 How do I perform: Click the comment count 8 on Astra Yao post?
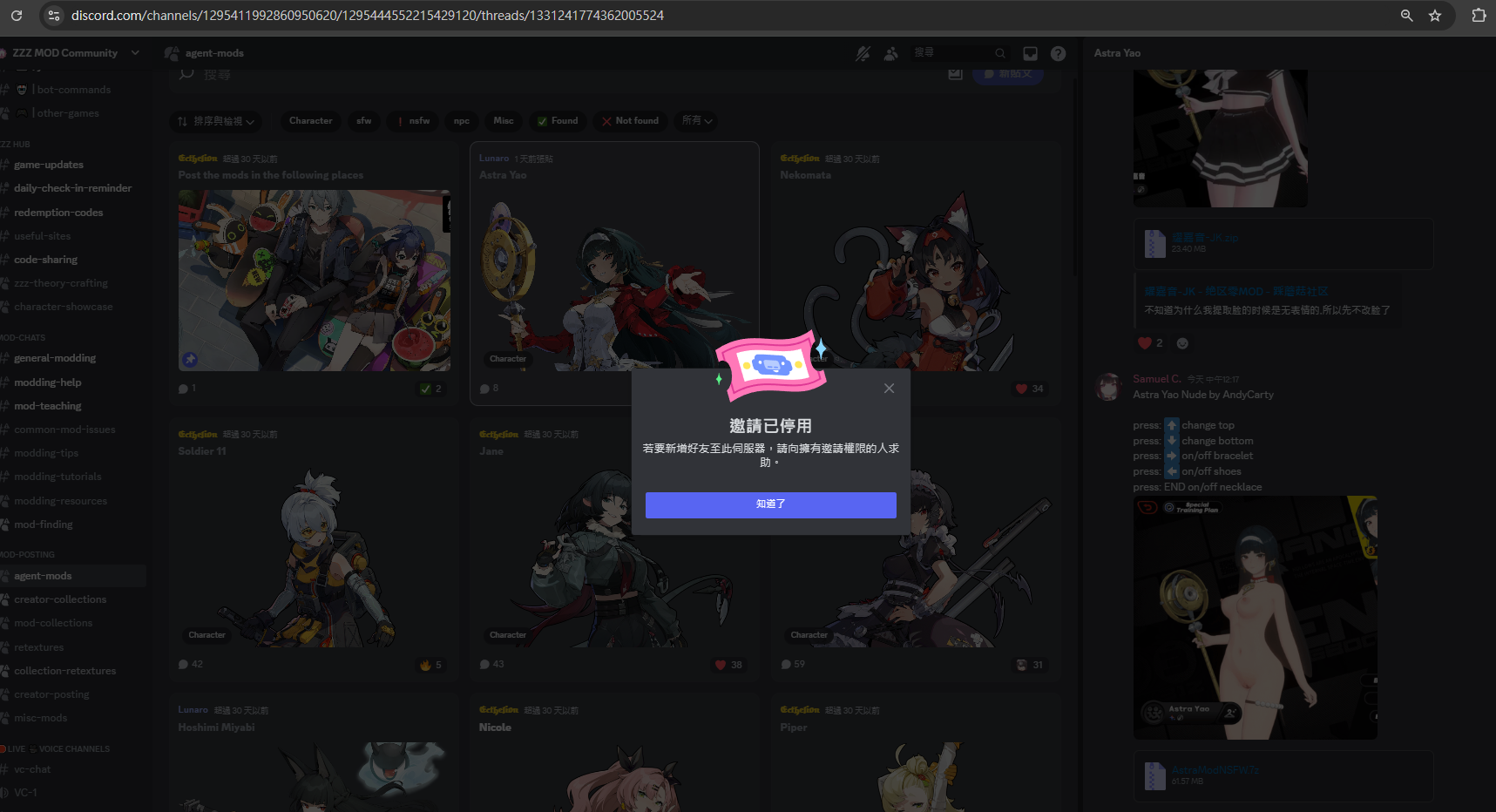tap(490, 389)
